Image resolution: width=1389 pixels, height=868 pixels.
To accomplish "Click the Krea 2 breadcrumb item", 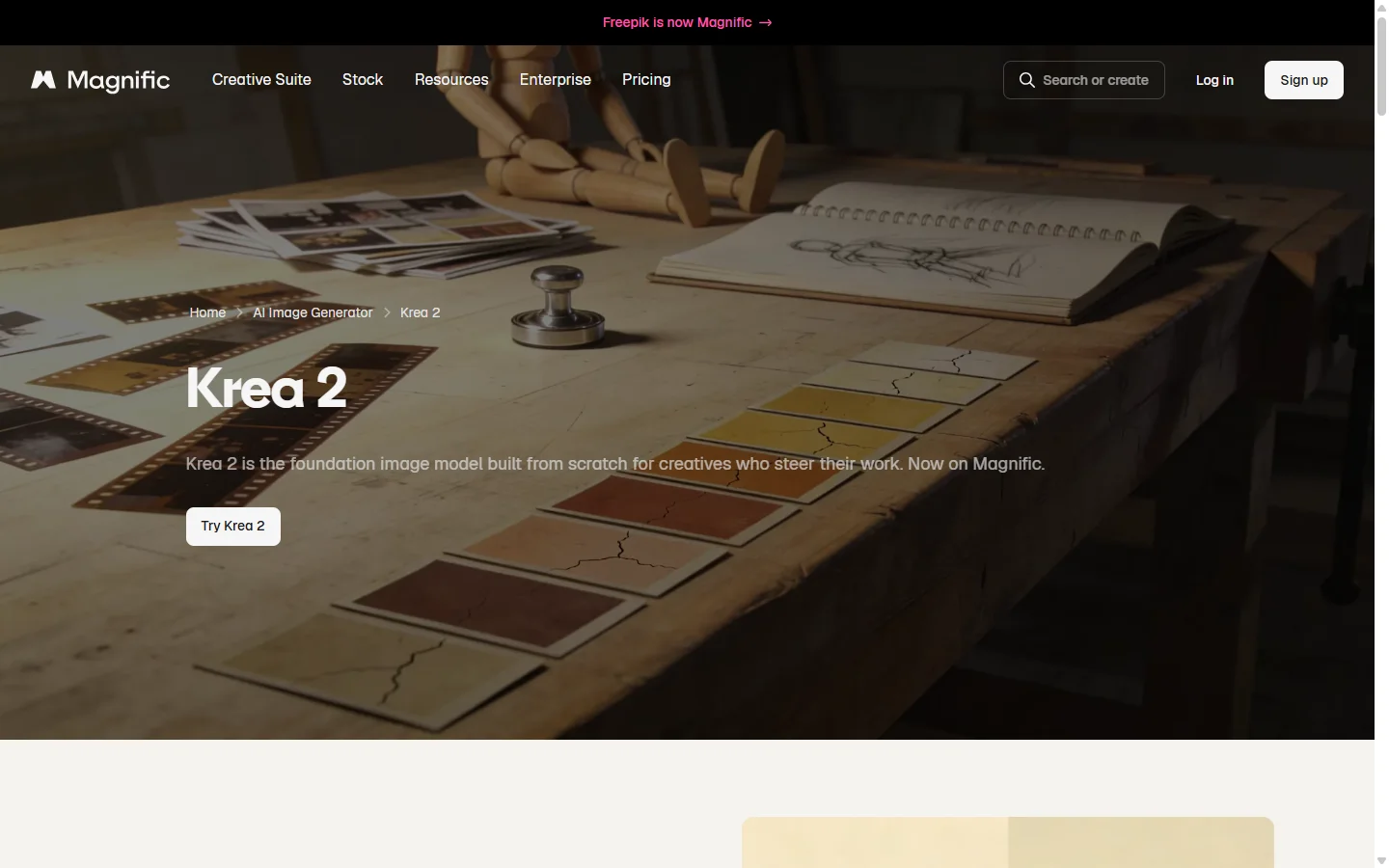I will coord(421,312).
